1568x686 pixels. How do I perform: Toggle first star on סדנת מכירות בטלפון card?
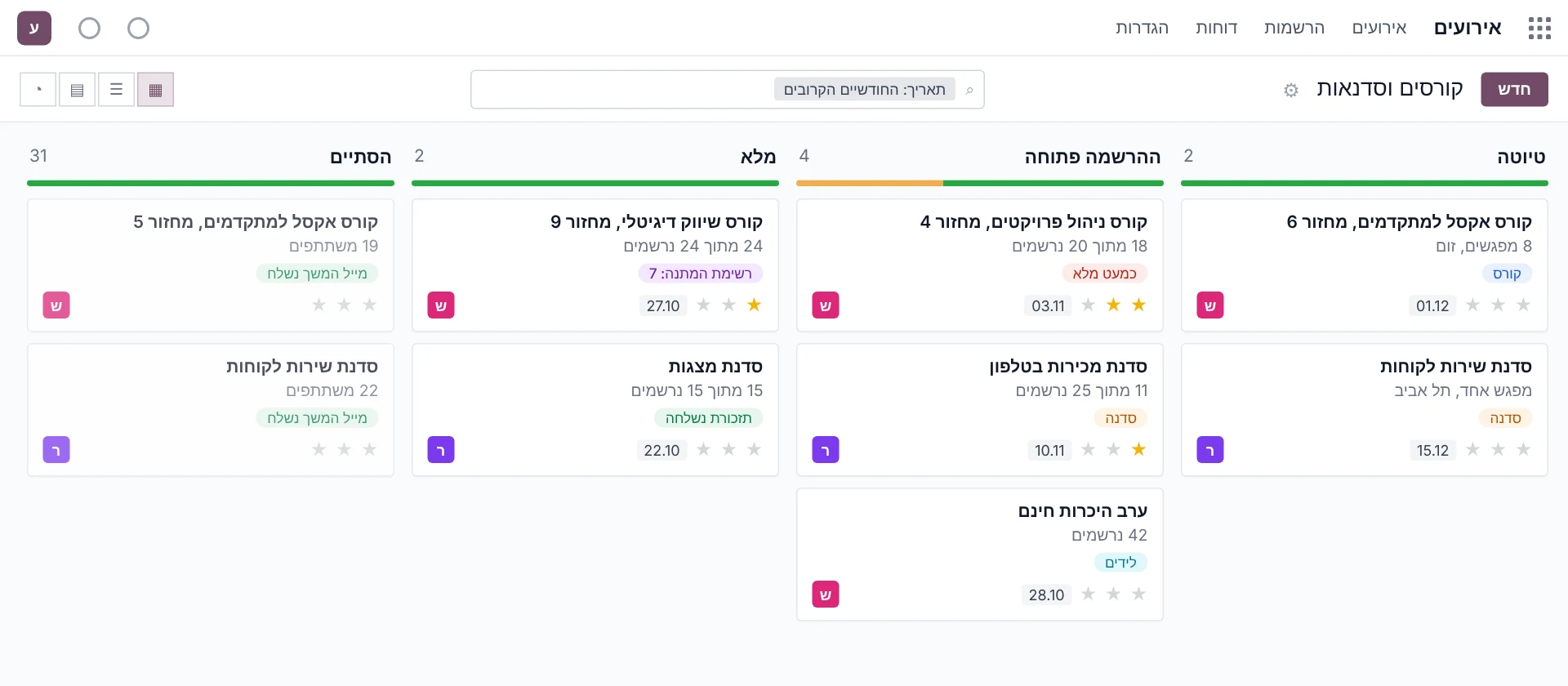coord(1138,449)
